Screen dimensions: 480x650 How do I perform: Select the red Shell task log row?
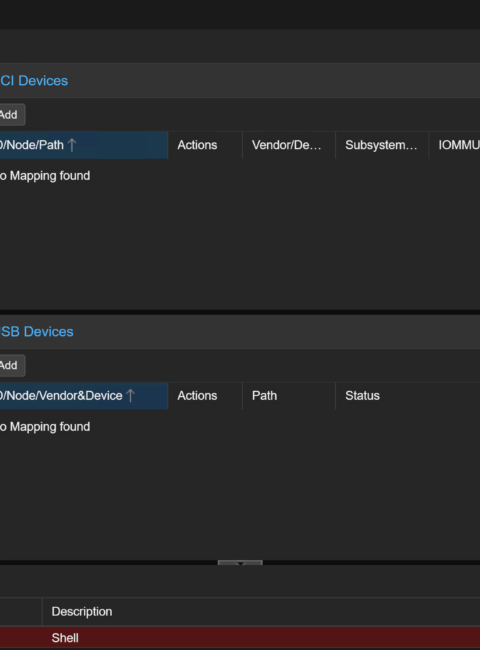pos(240,638)
